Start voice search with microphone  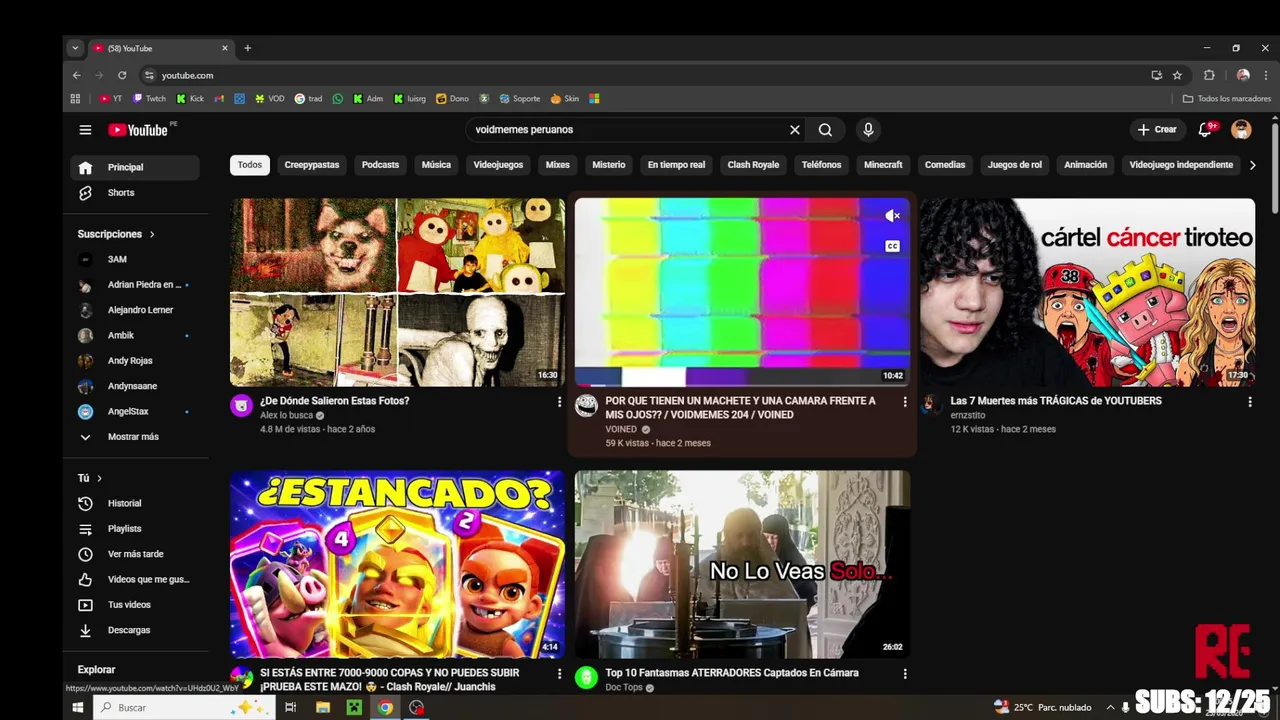[x=868, y=130]
